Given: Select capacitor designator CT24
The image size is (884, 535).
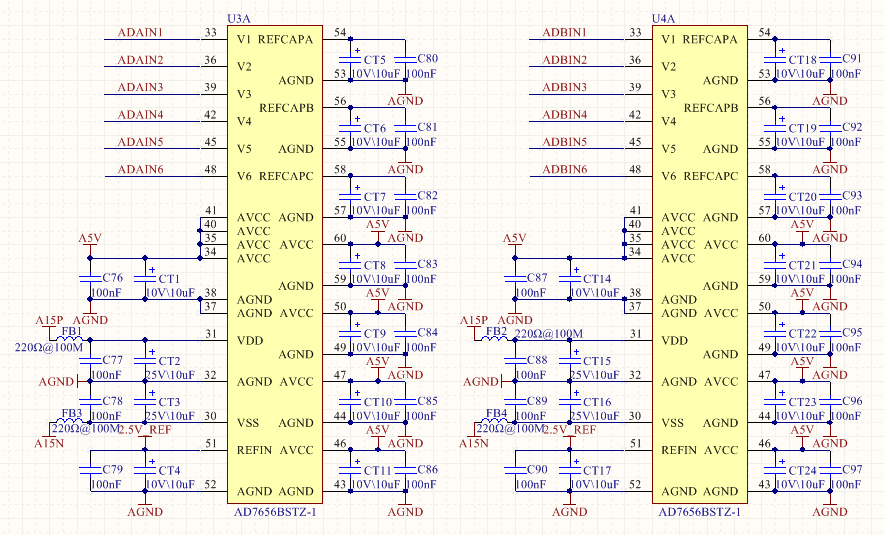Looking at the screenshot, I should tap(803, 471).
